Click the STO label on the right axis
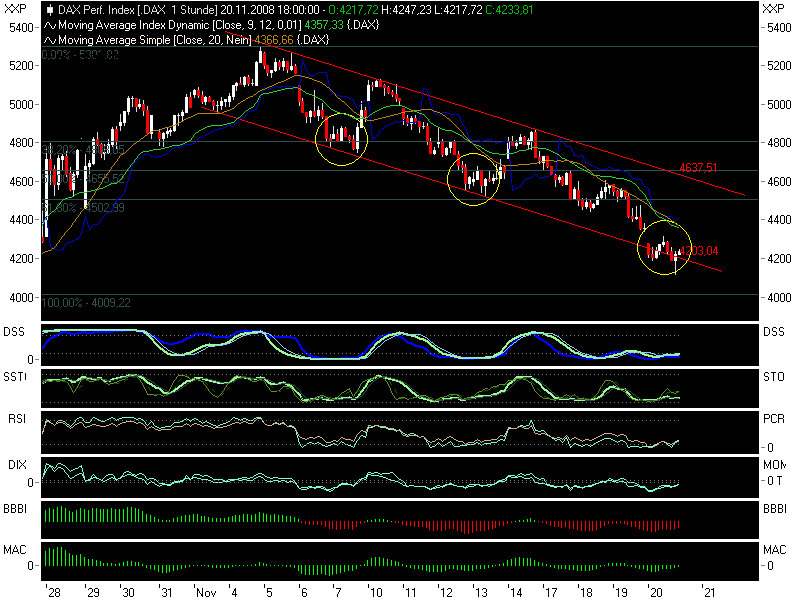The height and width of the screenshot is (600, 800). coord(773,376)
